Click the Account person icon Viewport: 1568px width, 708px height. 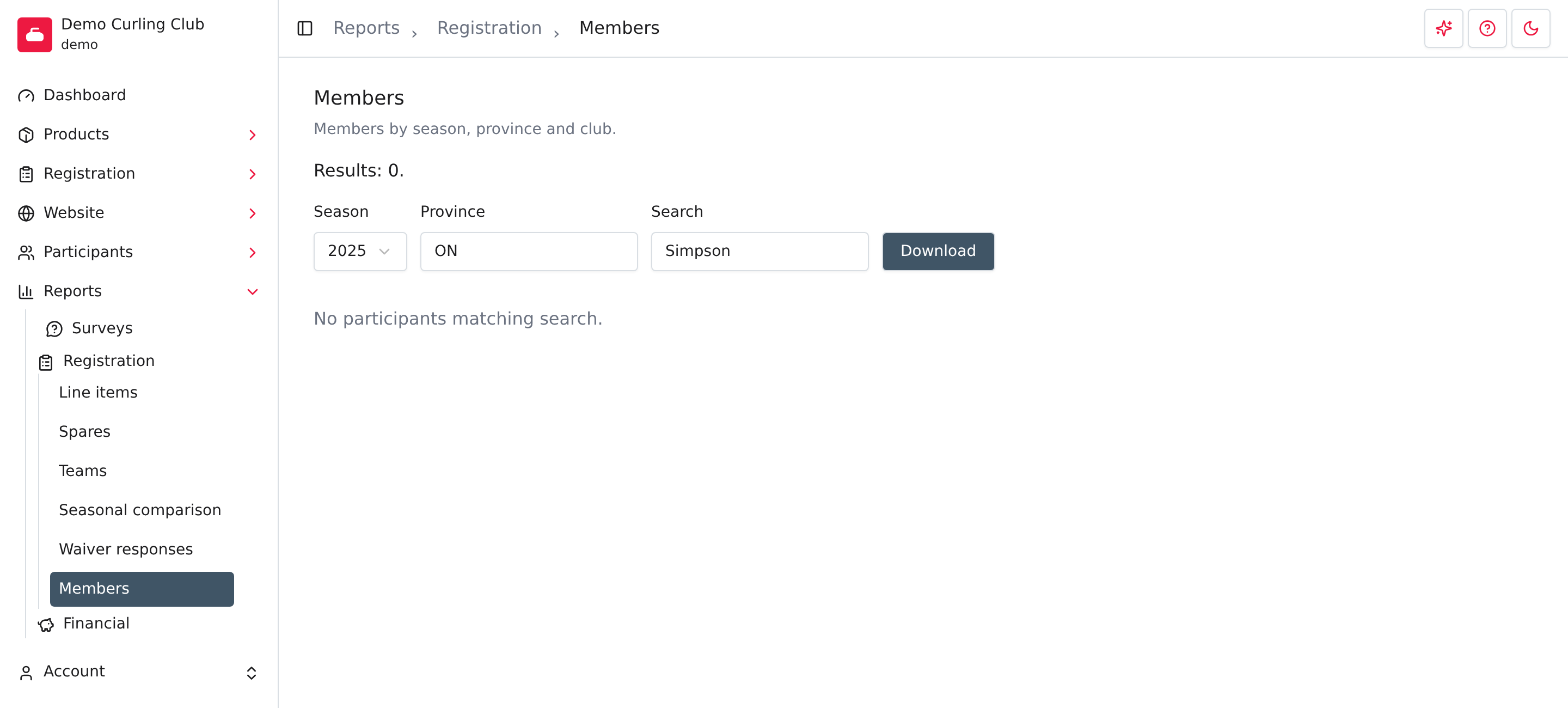pyautogui.click(x=26, y=673)
